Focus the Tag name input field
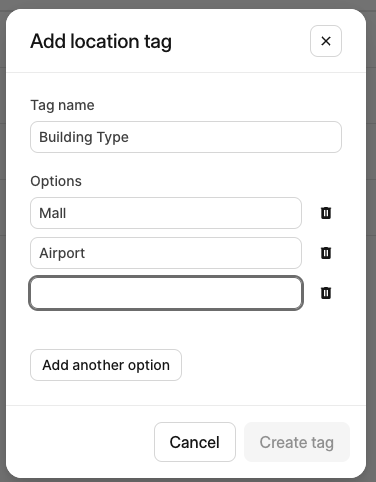This screenshot has height=482, width=376. (186, 137)
